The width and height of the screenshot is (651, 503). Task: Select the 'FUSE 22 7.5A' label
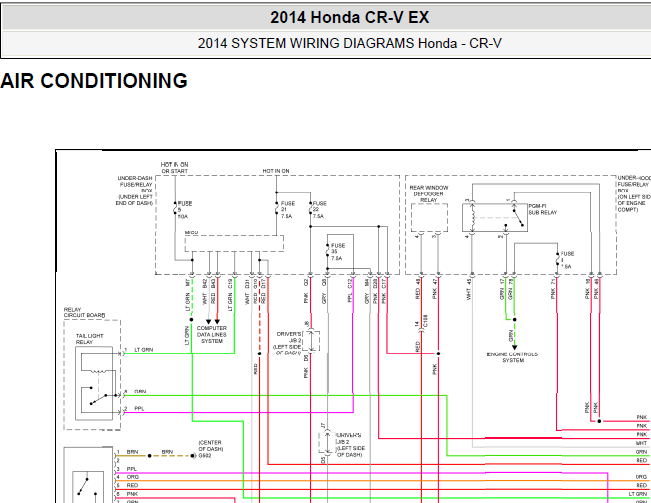[x=320, y=210]
